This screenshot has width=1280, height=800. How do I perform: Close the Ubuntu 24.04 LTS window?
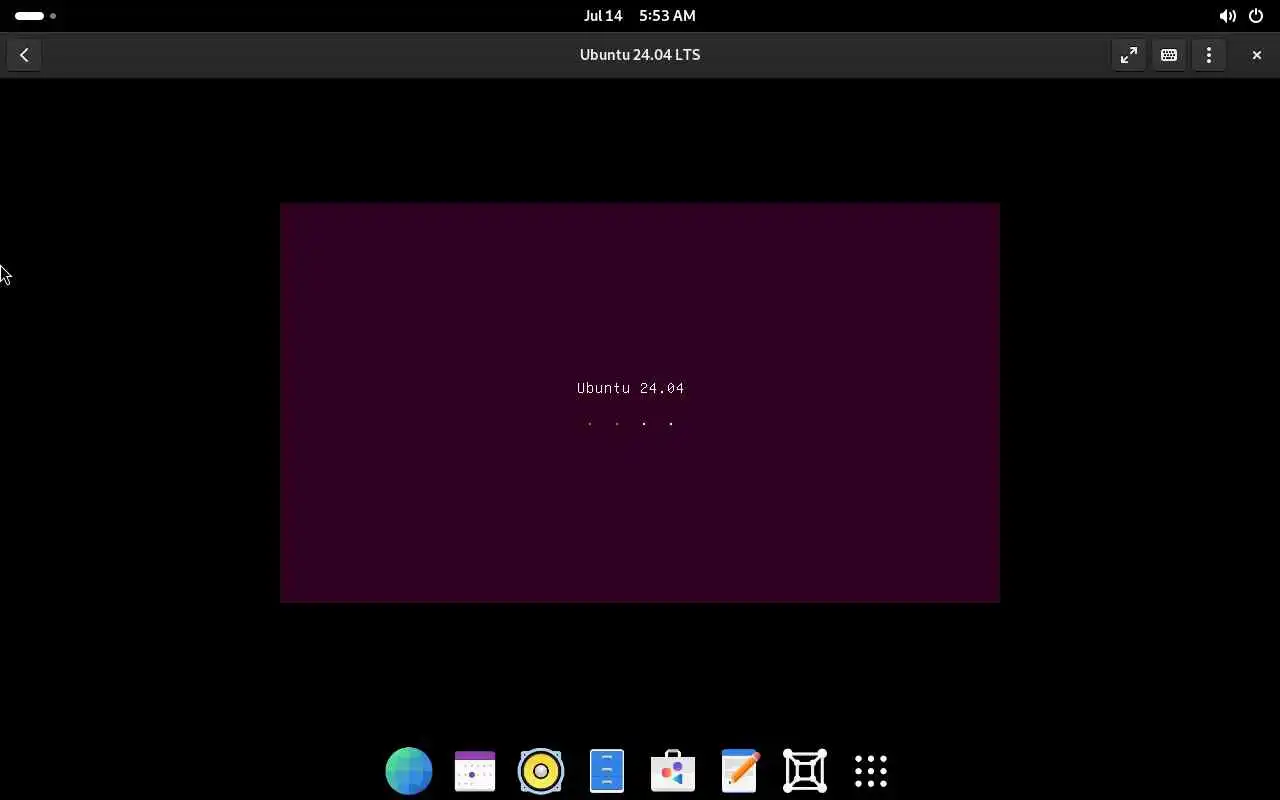(1256, 55)
